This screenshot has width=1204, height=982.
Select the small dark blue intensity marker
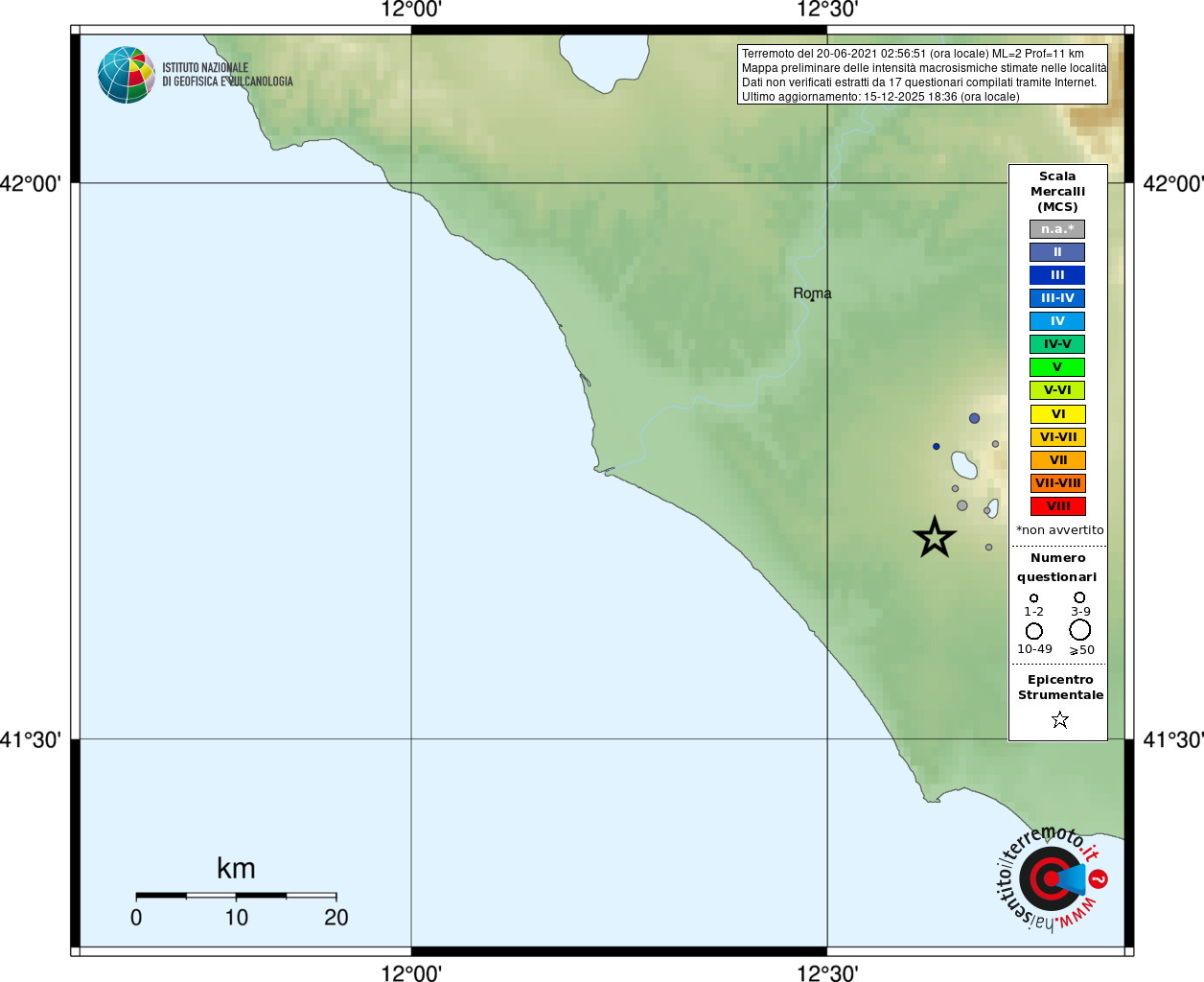click(937, 446)
